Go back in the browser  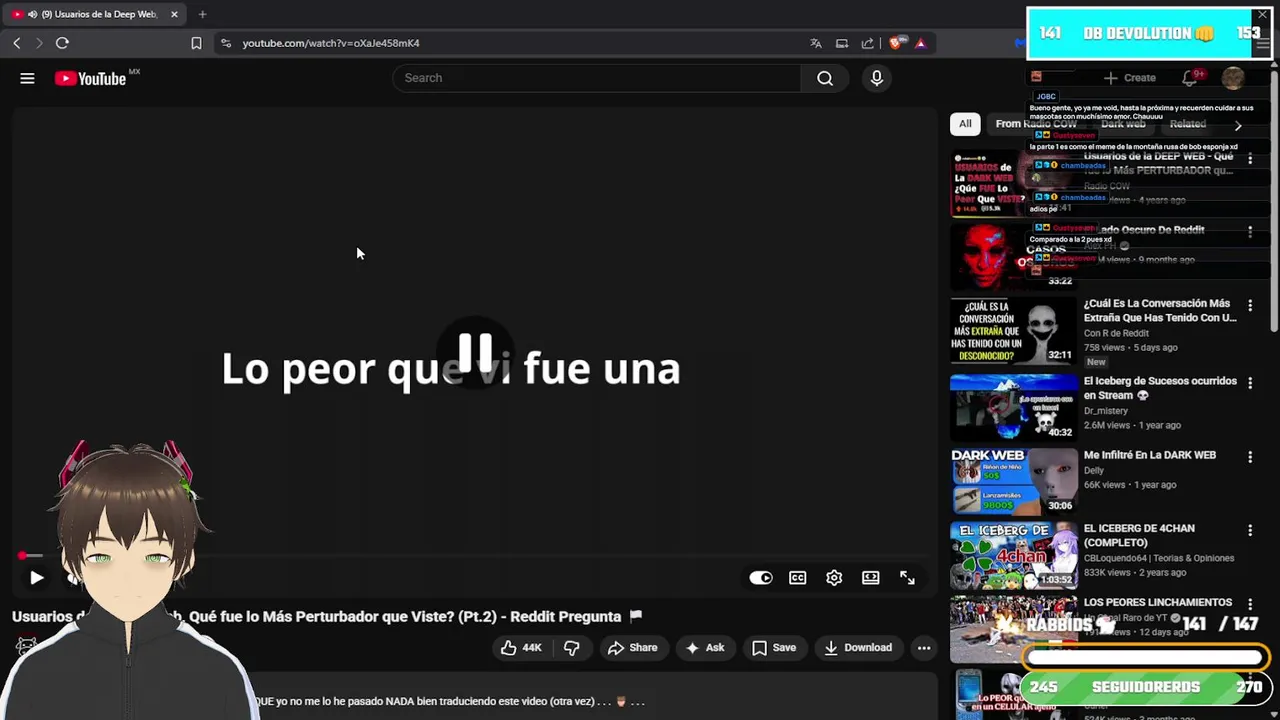(17, 43)
